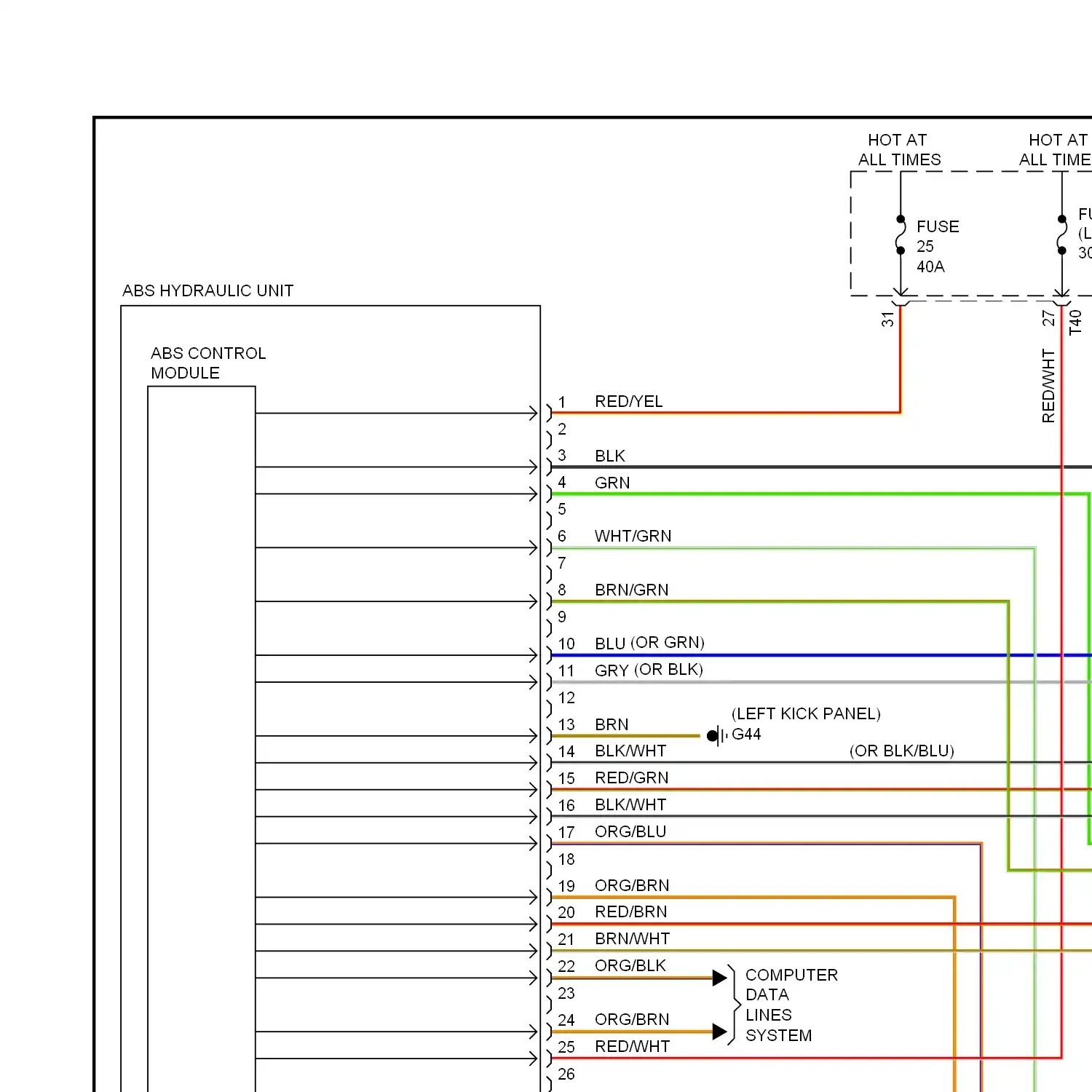Click the T40 connector label

(1075, 323)
